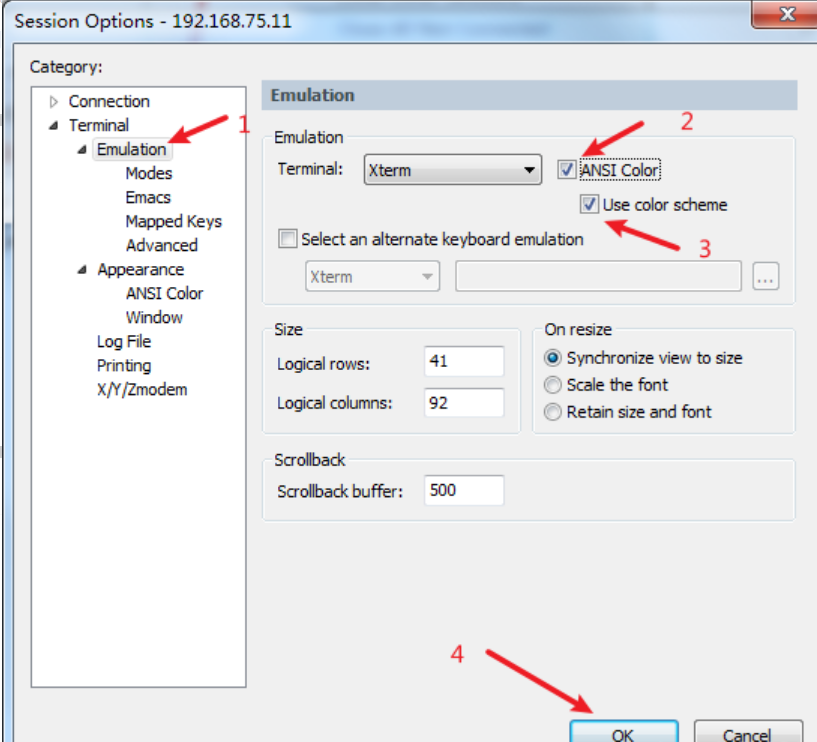Open the Log File category
This screenshot has width=817, height=742.
click(x=124, y=341)
